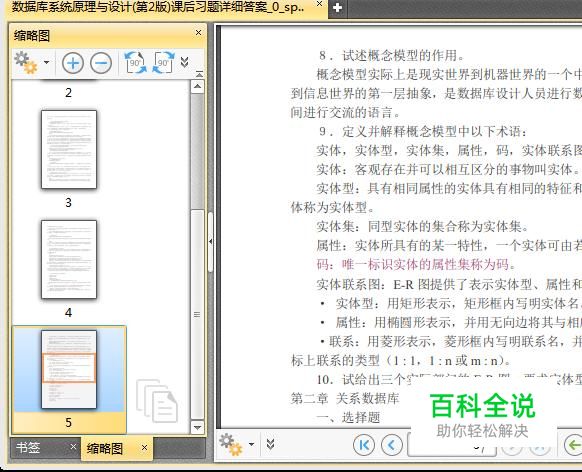Switch to the 书签 bookmarks tab
The image size is (582, 472).
(x=28, y=448)
